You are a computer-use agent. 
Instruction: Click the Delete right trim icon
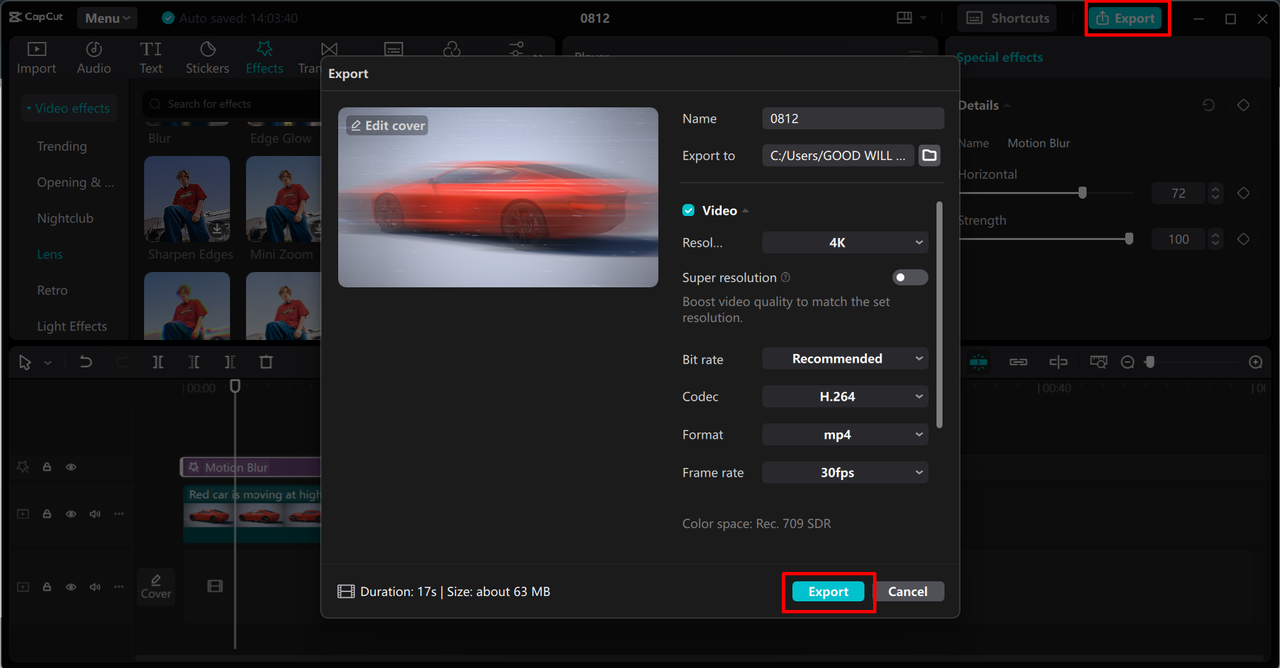coord(230,362)
